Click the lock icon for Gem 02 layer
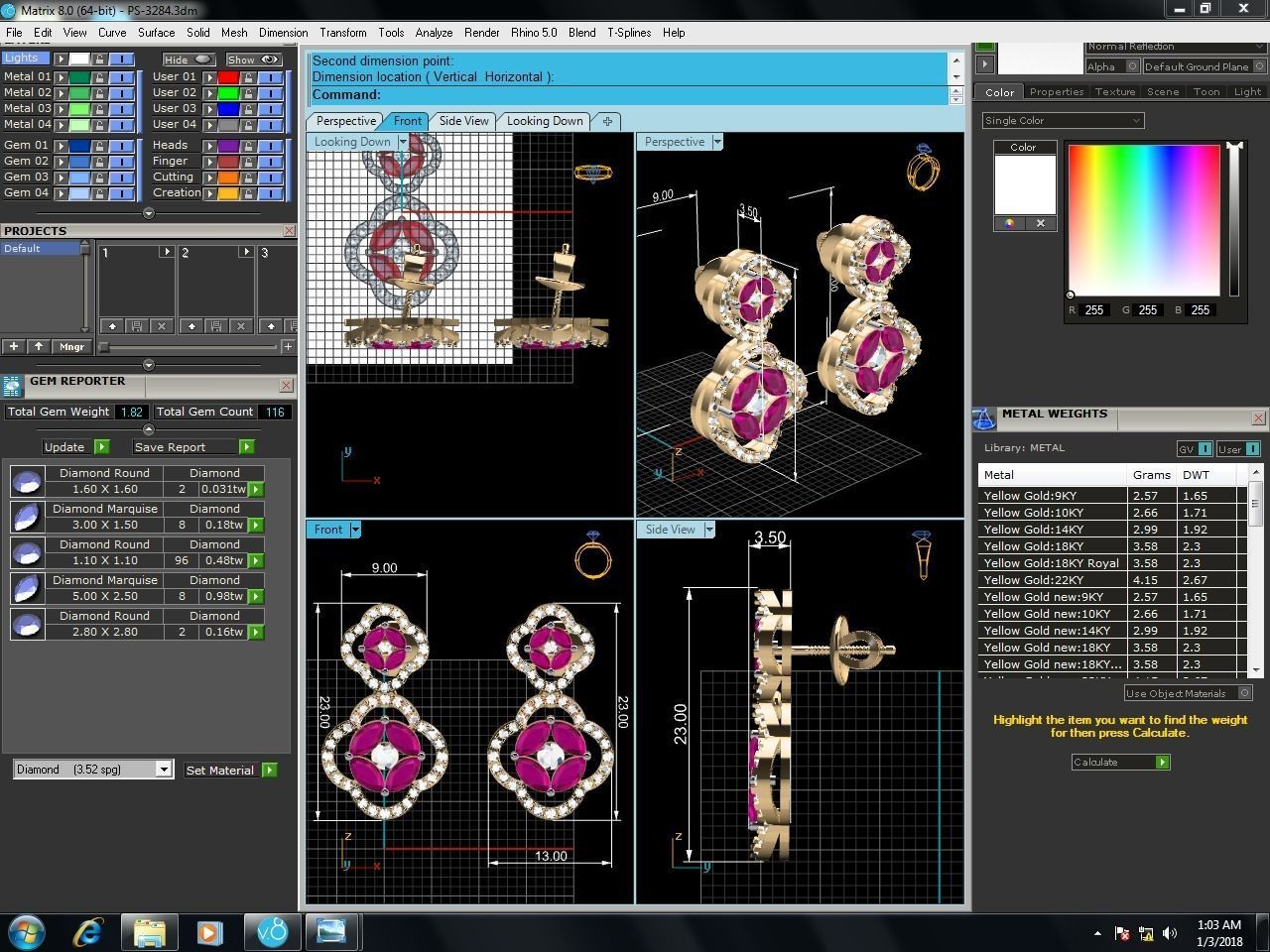The width and height of the screenshot is (1270, 952). 99,161
